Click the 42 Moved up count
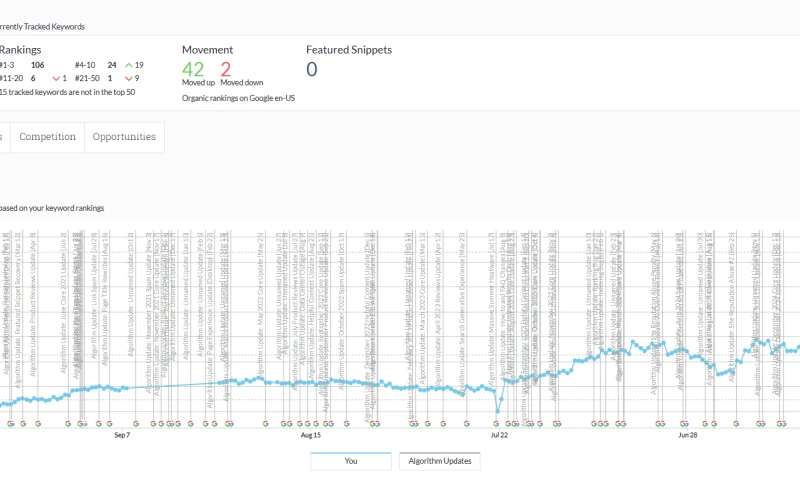Image resolution: width=800 pixels, height=480 pixels. (194, 69)
